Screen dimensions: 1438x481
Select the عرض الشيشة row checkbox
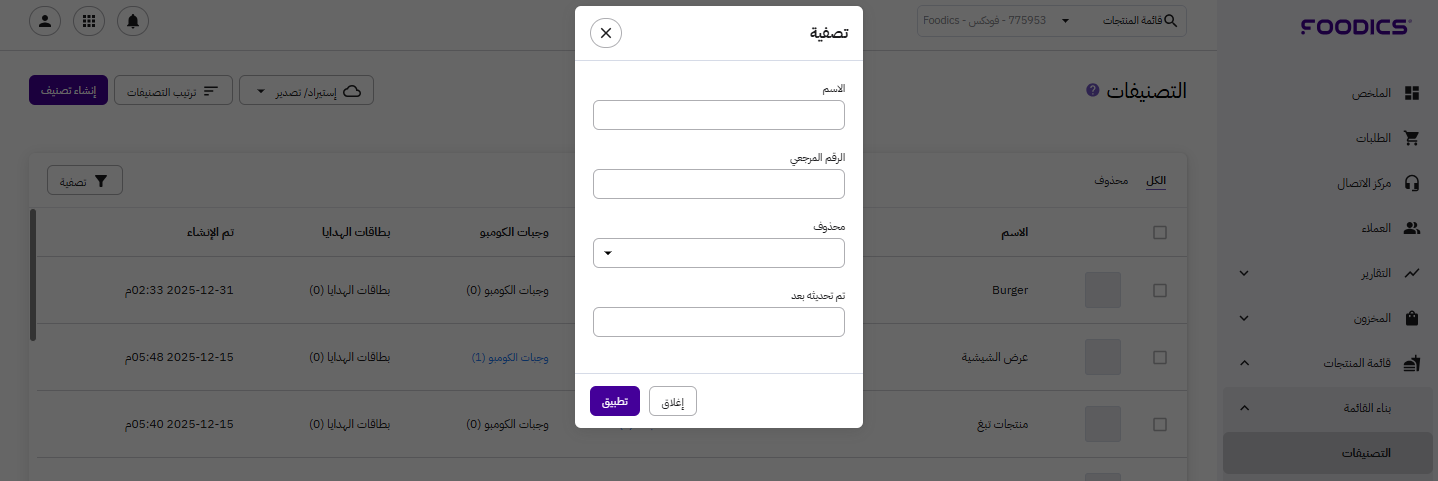tap(1160, 357)
